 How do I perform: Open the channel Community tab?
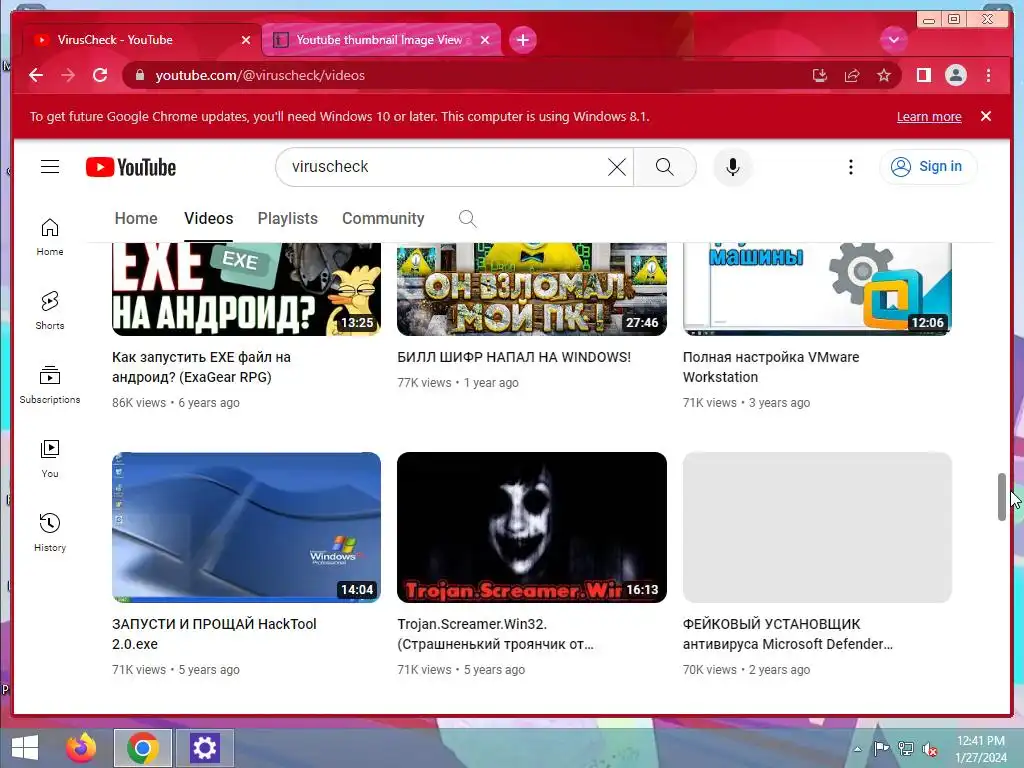(x=383, y=218)
